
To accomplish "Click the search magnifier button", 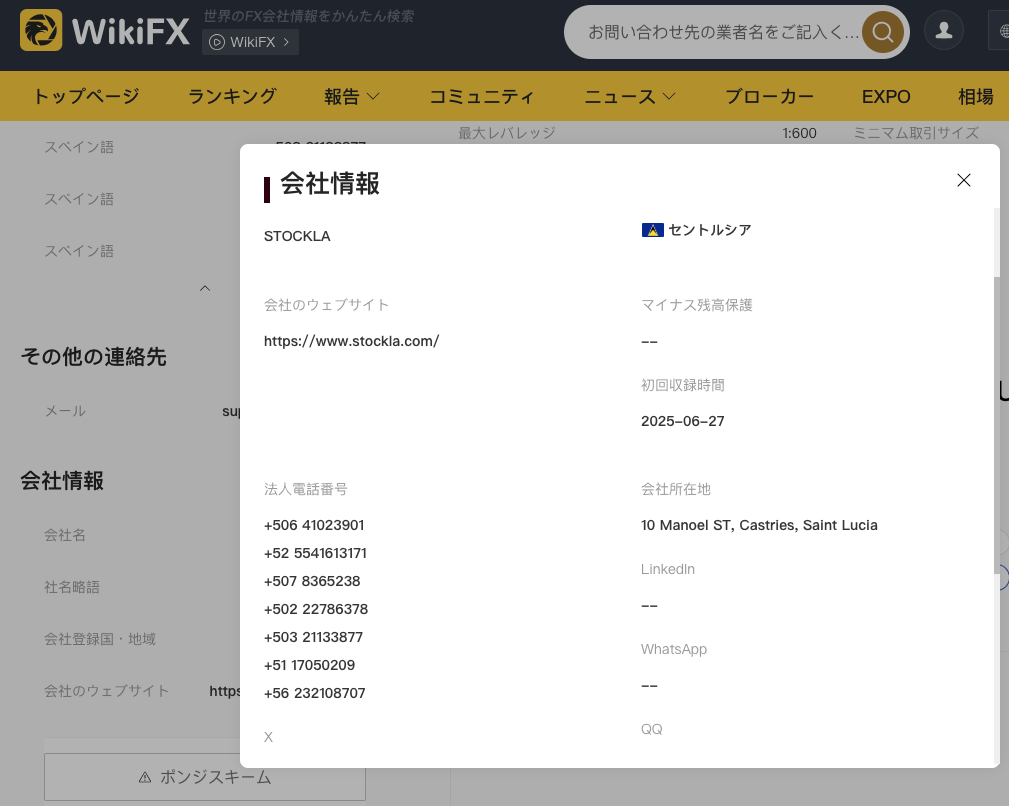I will point(882,32).
